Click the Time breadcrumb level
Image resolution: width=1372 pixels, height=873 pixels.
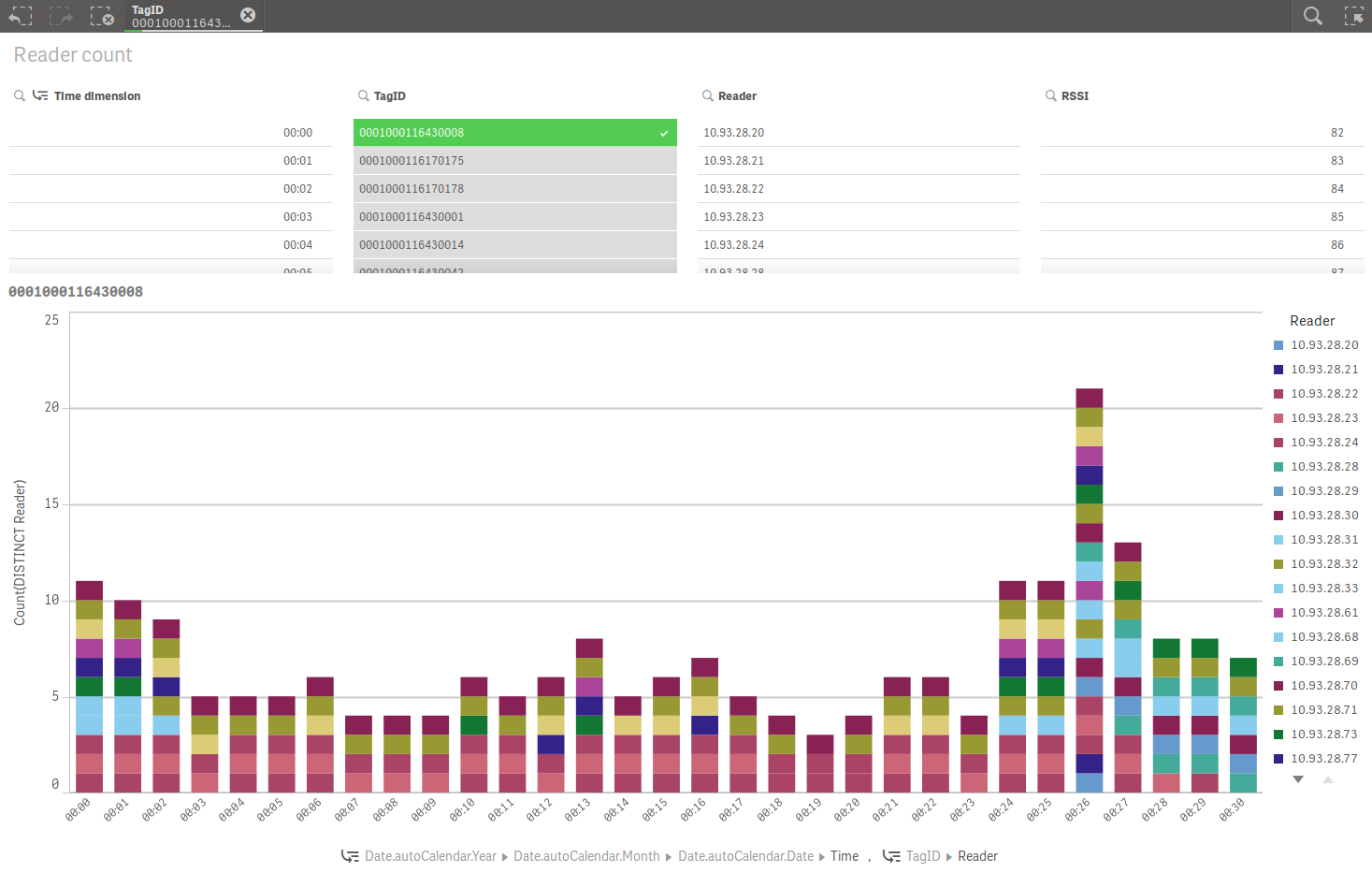845,856
